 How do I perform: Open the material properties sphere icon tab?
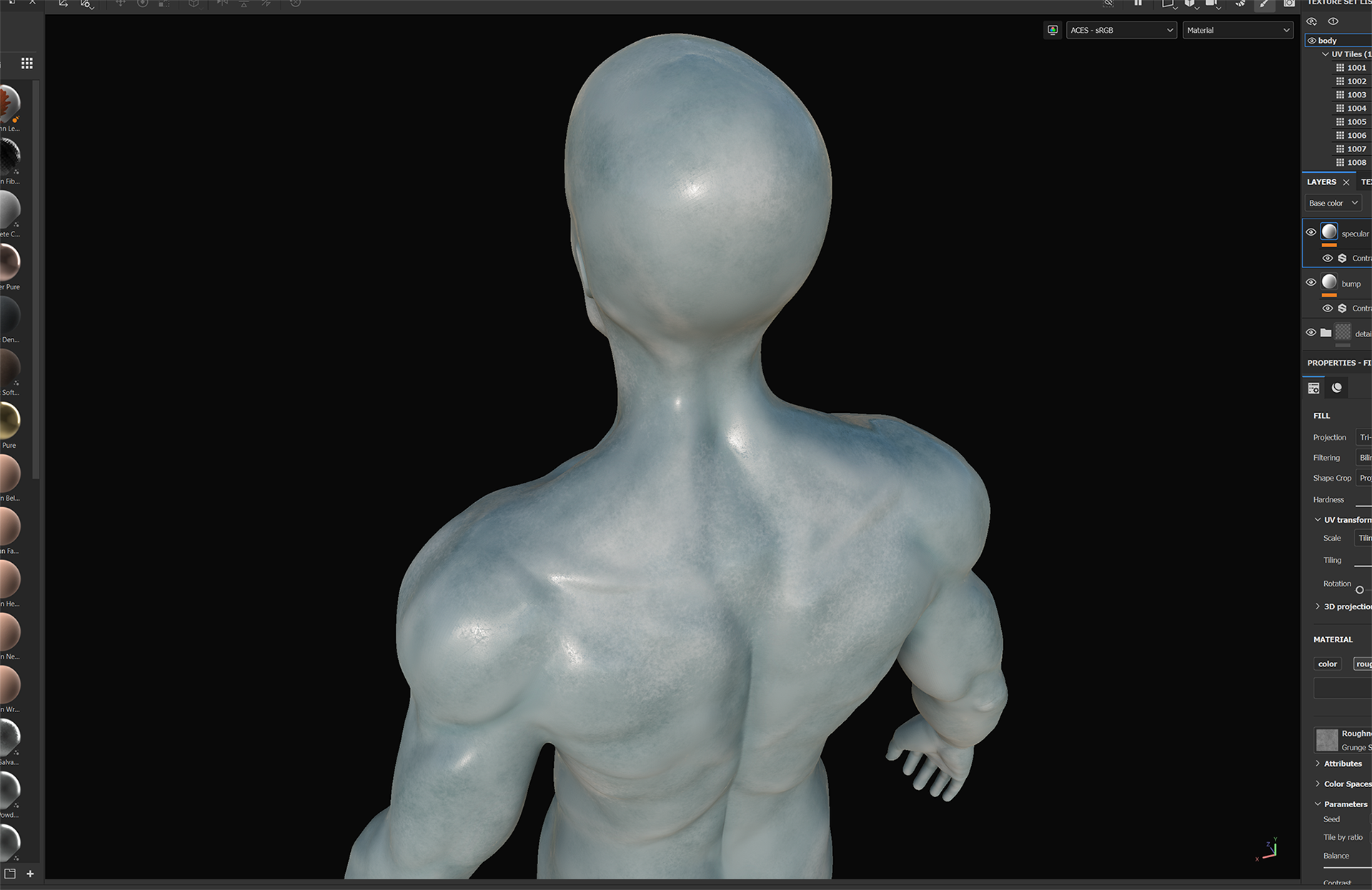click(x=1336, y=388)
